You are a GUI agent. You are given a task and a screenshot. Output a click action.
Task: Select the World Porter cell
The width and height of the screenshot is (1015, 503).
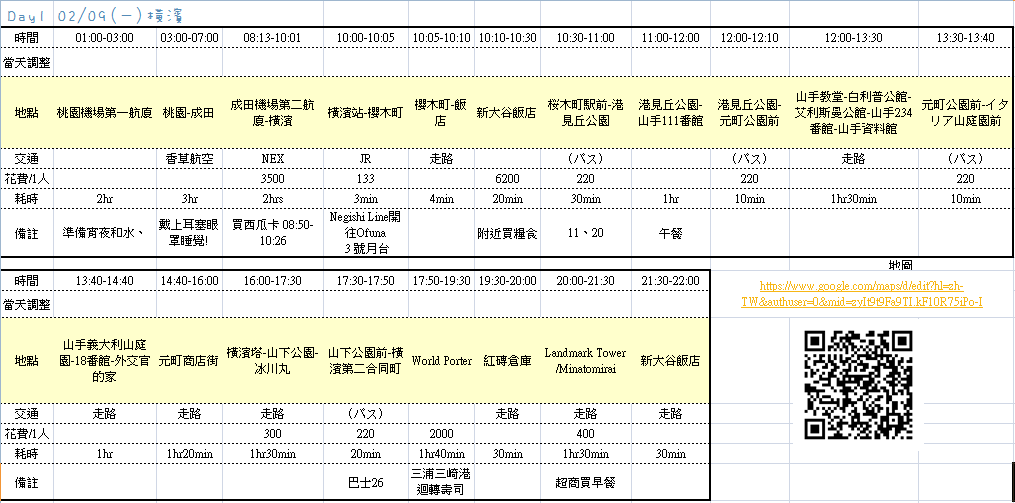pyautogui.click(x=441, y=361)
